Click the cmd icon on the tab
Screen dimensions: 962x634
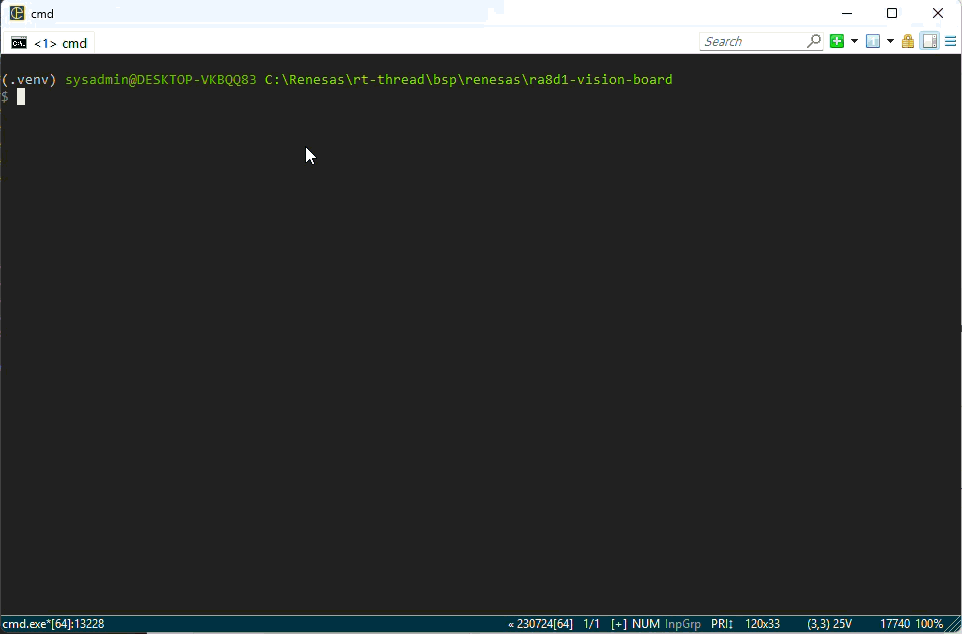[x=19, y=43]
